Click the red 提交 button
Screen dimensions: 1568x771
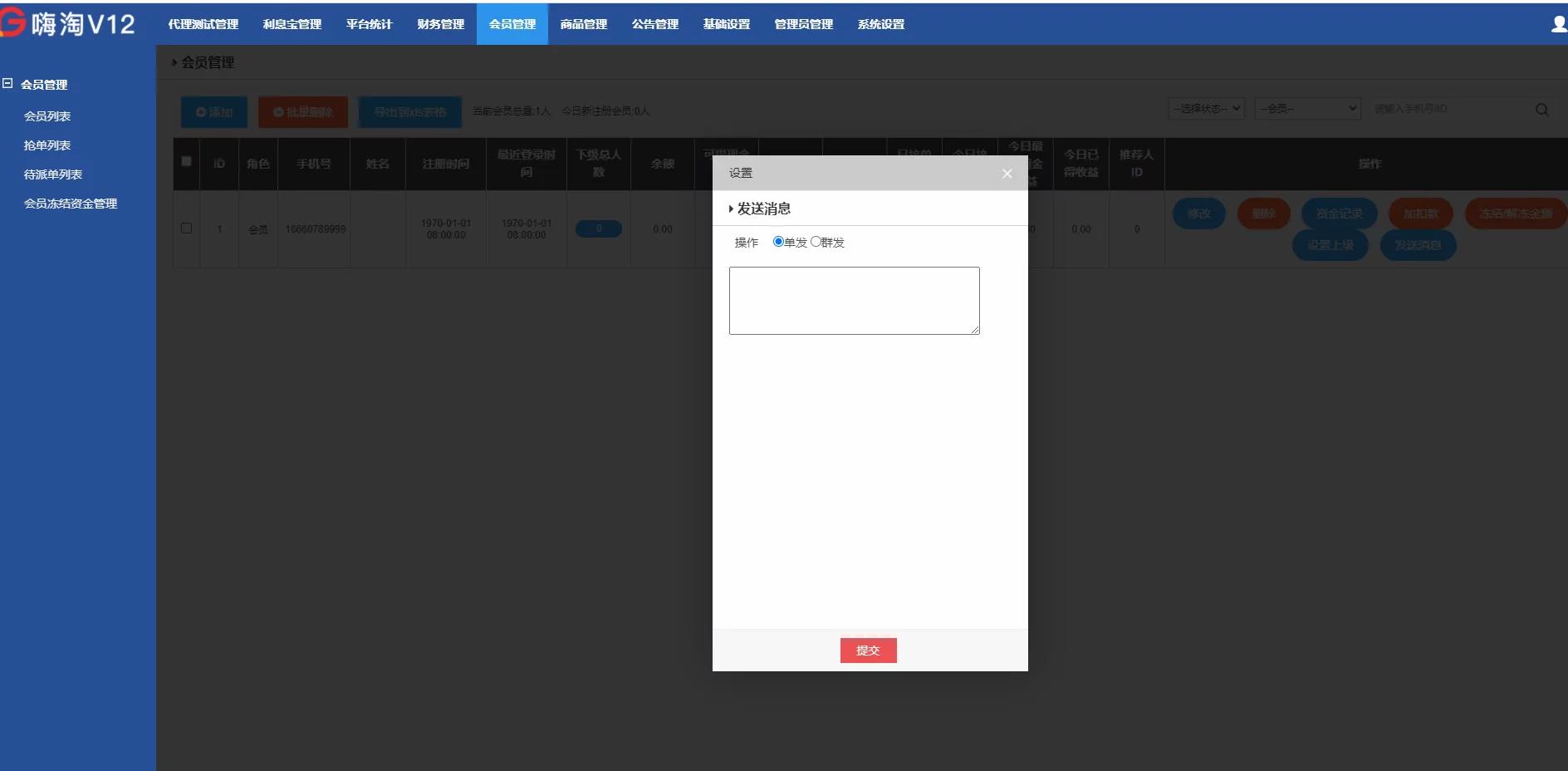868,651
